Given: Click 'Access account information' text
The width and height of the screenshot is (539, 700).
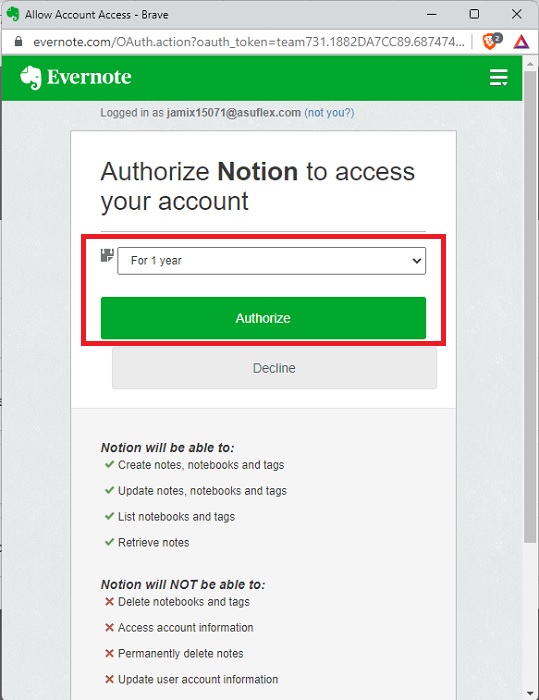Looking at the screenshot, I should (x=186, y=627).
